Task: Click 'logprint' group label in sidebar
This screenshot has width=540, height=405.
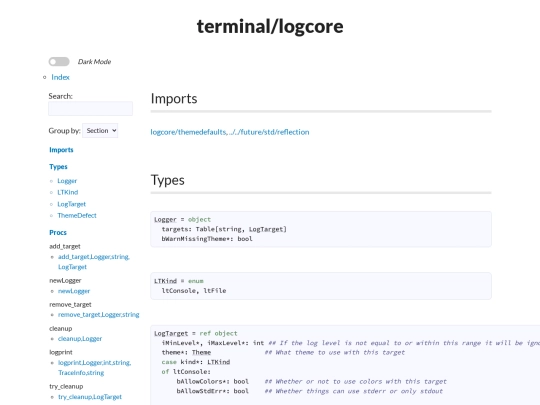Action: tap(61, 352)
